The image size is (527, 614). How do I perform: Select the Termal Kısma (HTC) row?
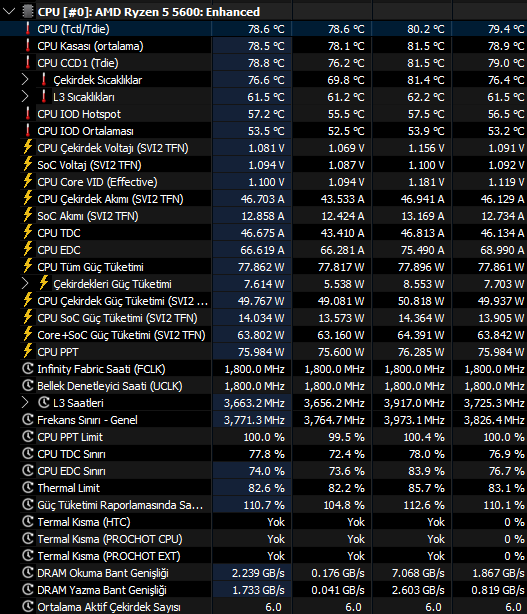264,522
